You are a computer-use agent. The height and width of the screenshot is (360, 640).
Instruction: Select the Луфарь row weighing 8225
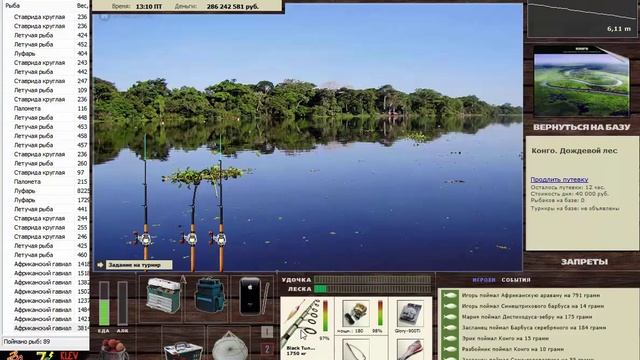click(x=46, y=191)
